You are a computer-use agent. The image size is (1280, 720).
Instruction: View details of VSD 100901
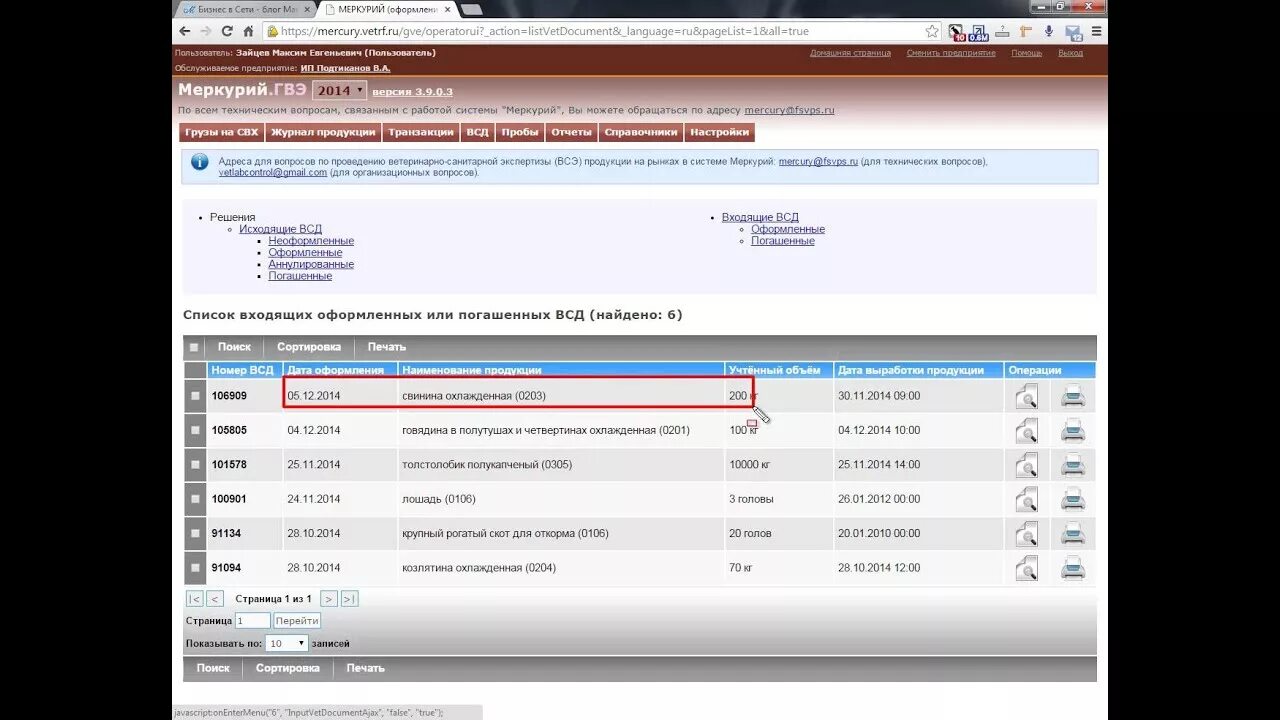[x=1026, y=500]
